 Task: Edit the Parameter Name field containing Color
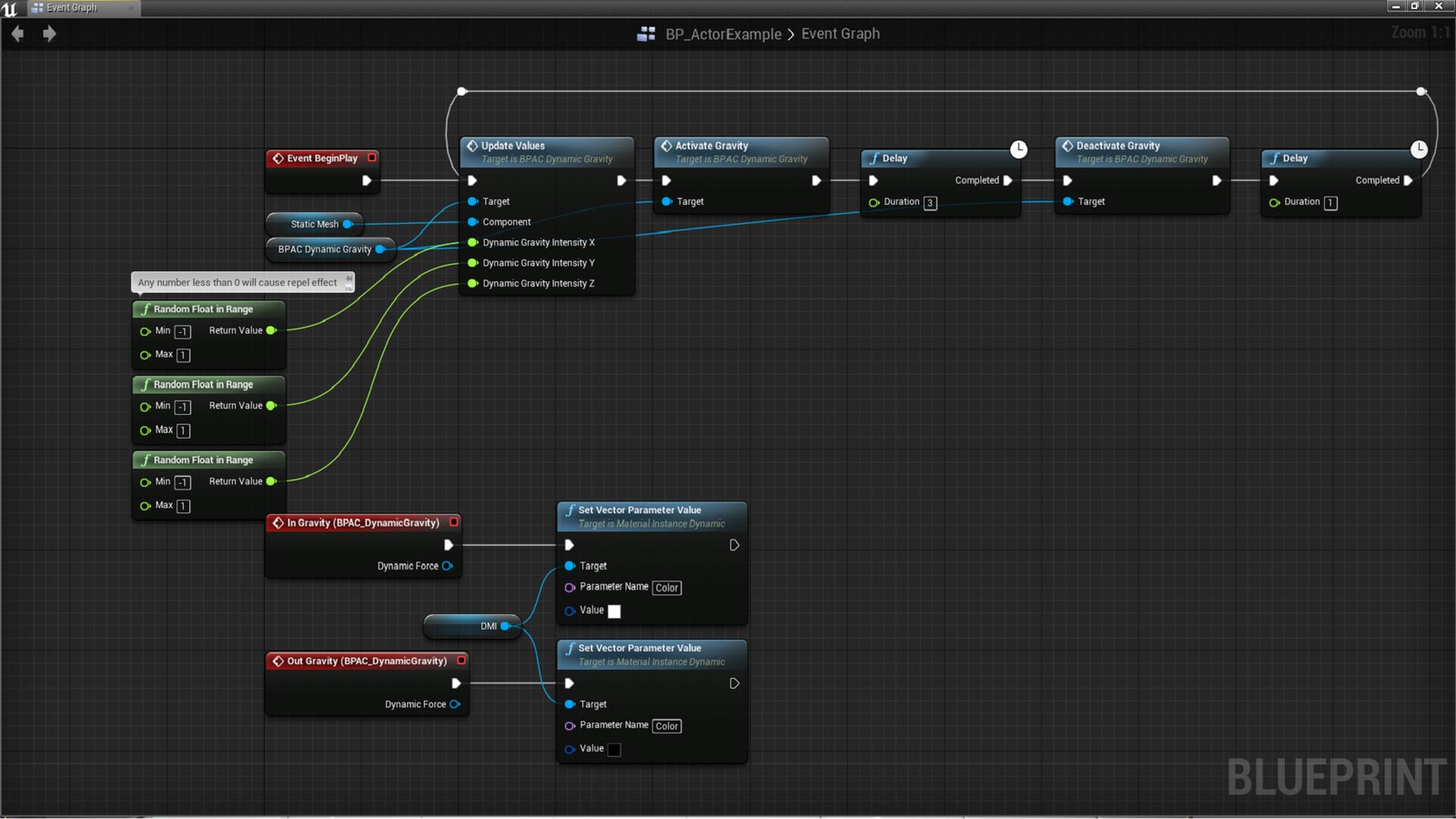pos(667,587)
